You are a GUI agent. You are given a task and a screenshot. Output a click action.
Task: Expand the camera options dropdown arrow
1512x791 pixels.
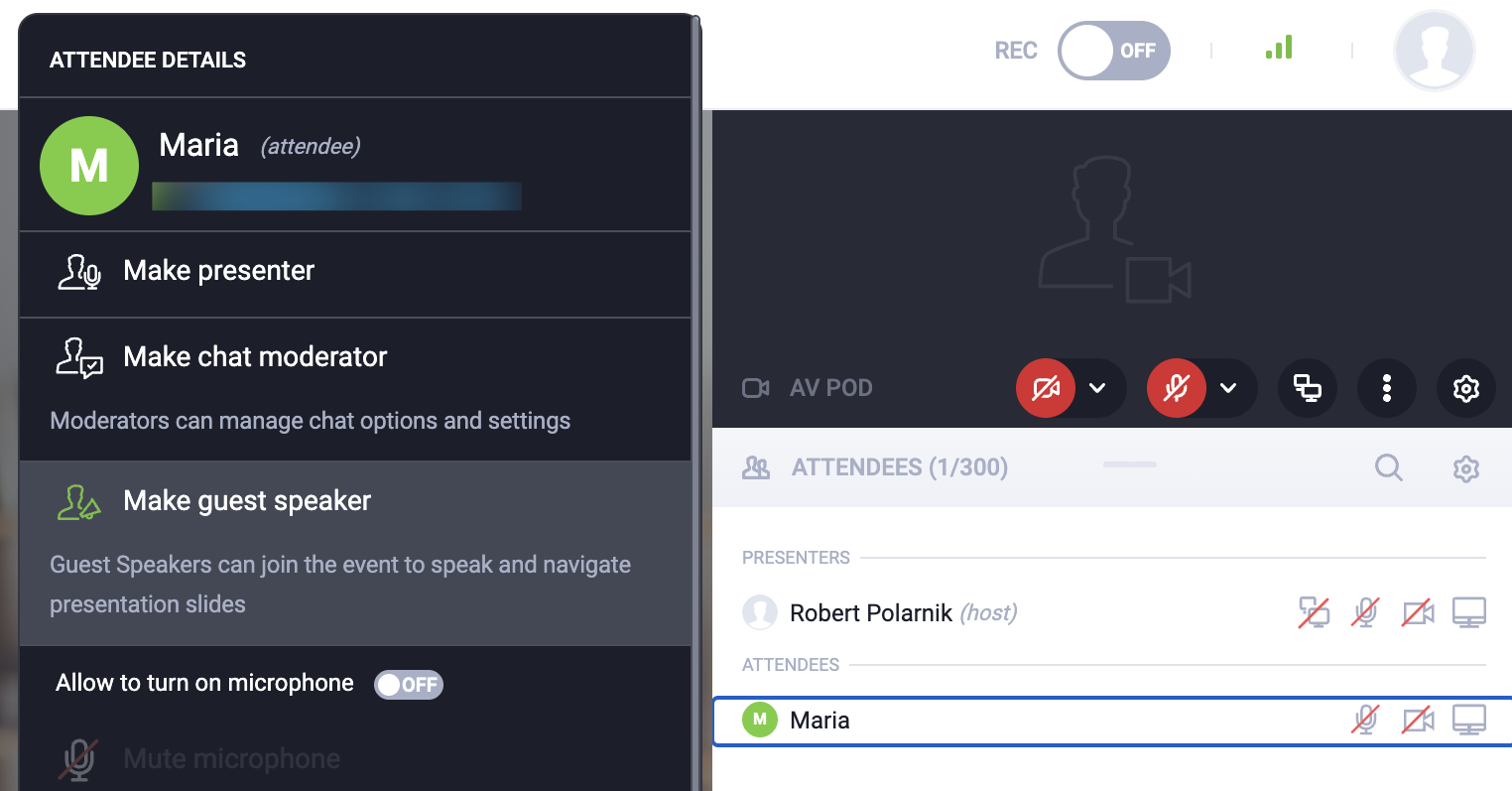pos(1097,388)
